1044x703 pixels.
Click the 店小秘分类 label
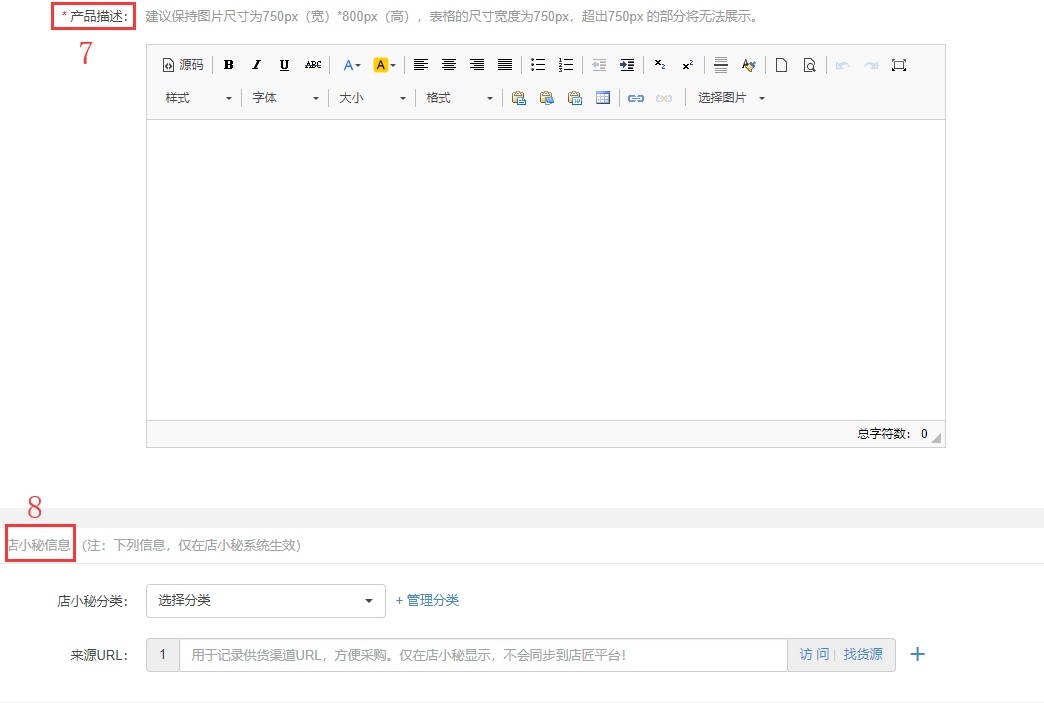(x=93, y=601)
